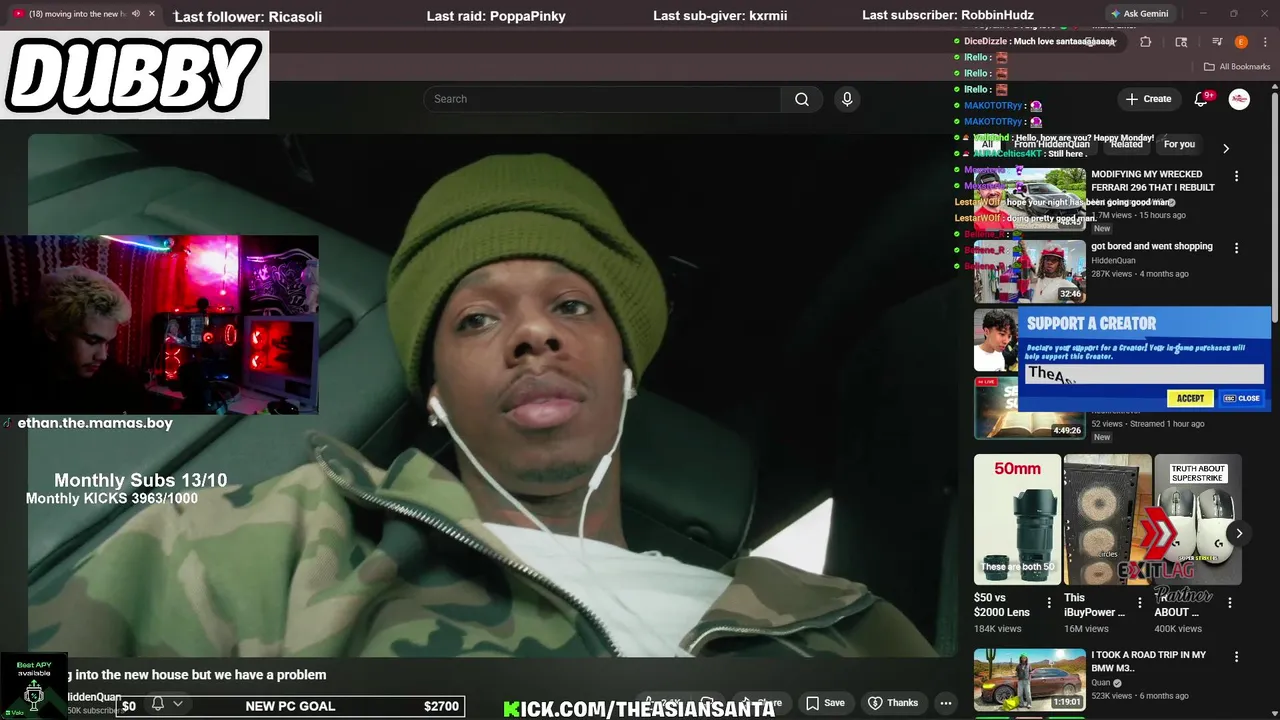Open the 50mm lens Shorts thumbnail
This screenshot has width=1280, height=720.
[1017, 520]
